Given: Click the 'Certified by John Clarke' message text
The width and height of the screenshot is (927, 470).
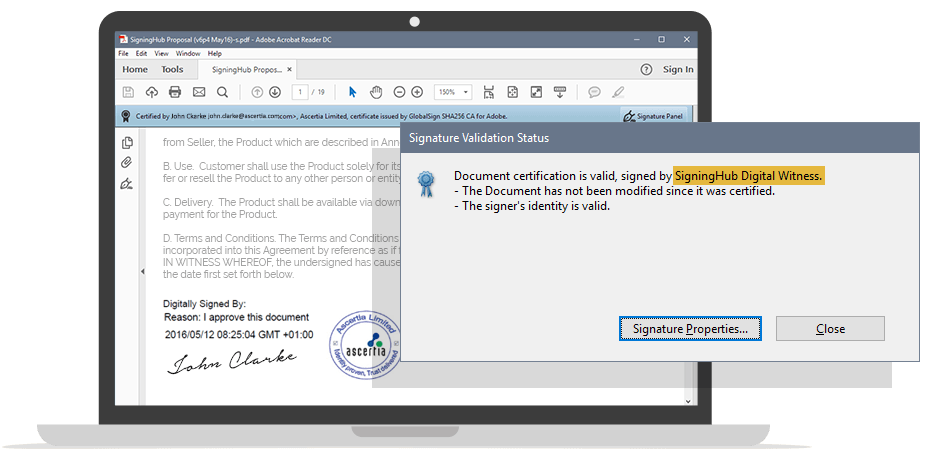Looking at the screenshot, I should (322, 116).
